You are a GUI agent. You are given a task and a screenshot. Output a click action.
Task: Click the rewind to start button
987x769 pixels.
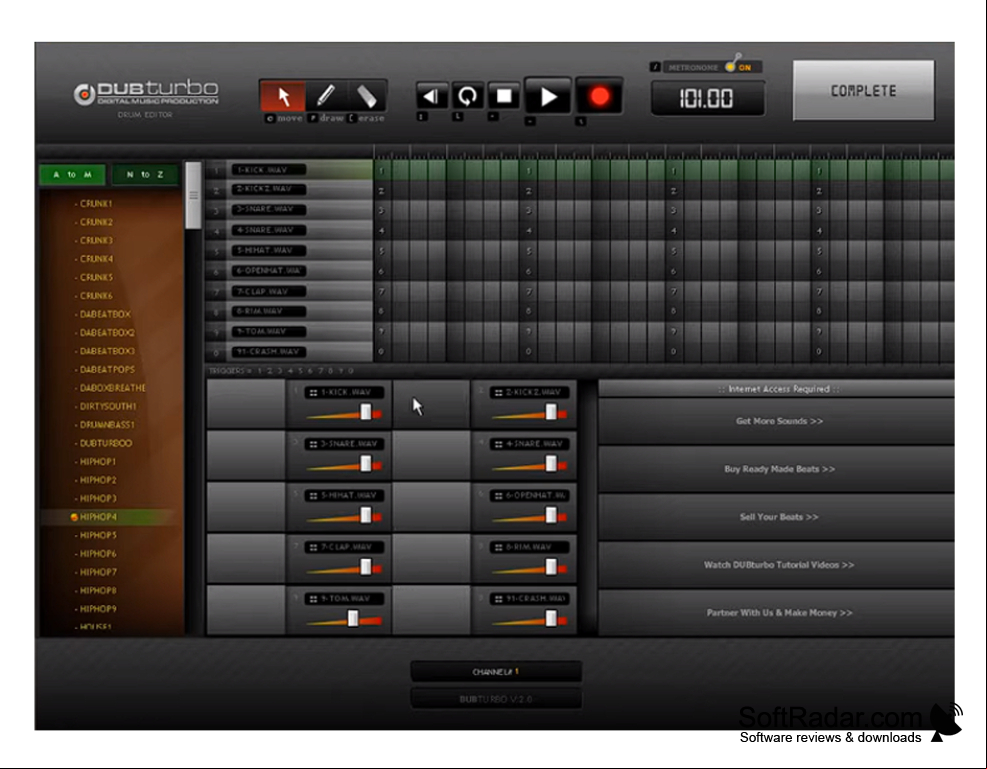coord(431,96)
